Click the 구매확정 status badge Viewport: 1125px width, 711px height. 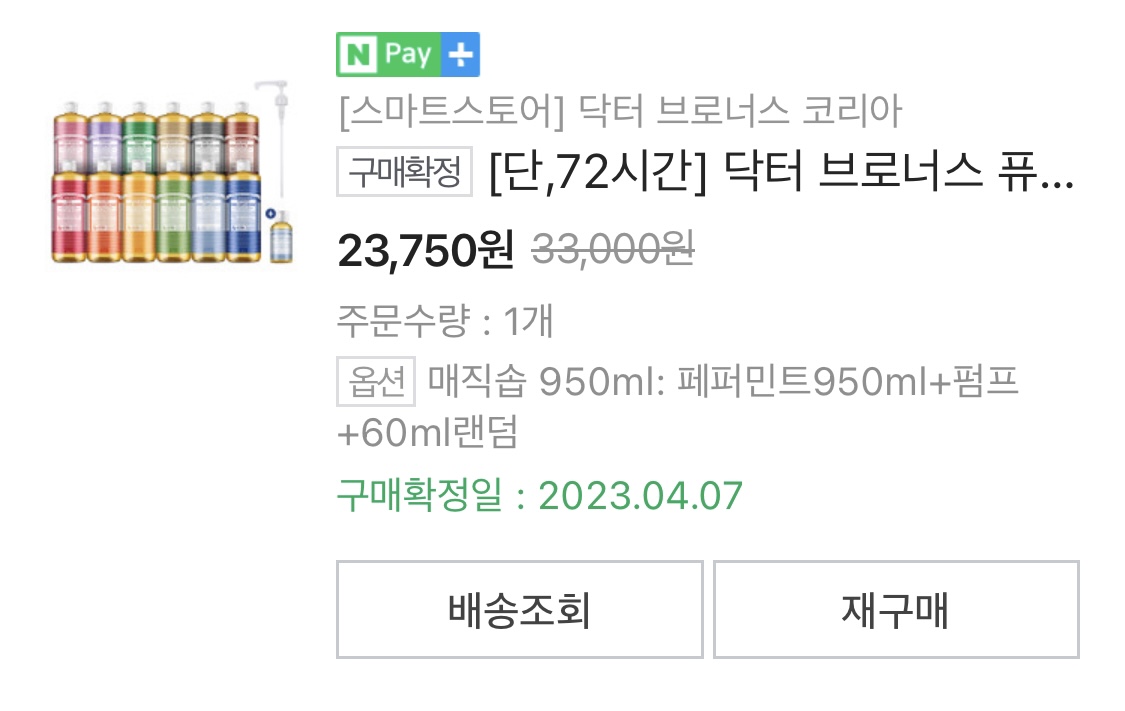[405, 171]
